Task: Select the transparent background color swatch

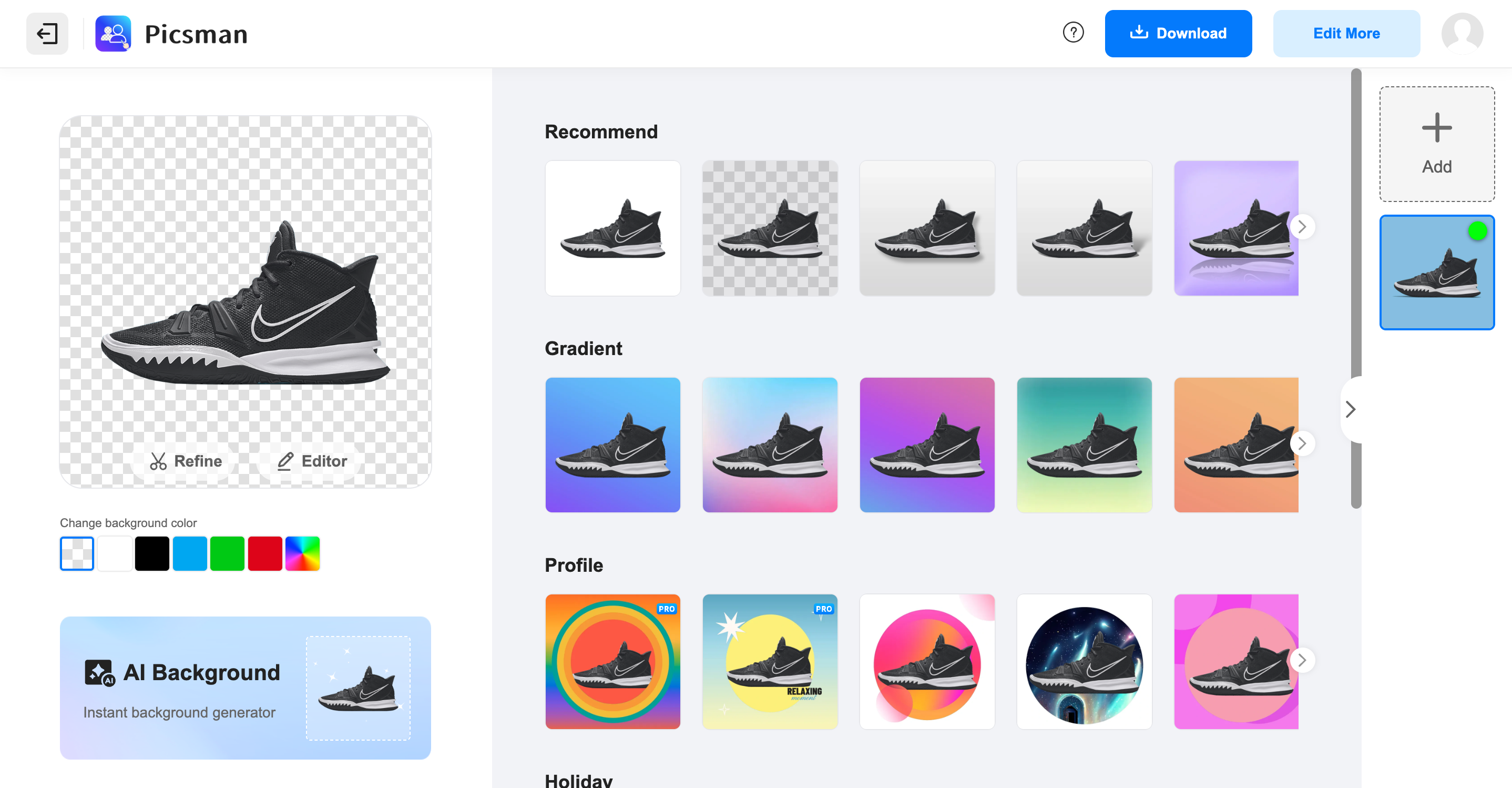Action: [x=77, y=552]
